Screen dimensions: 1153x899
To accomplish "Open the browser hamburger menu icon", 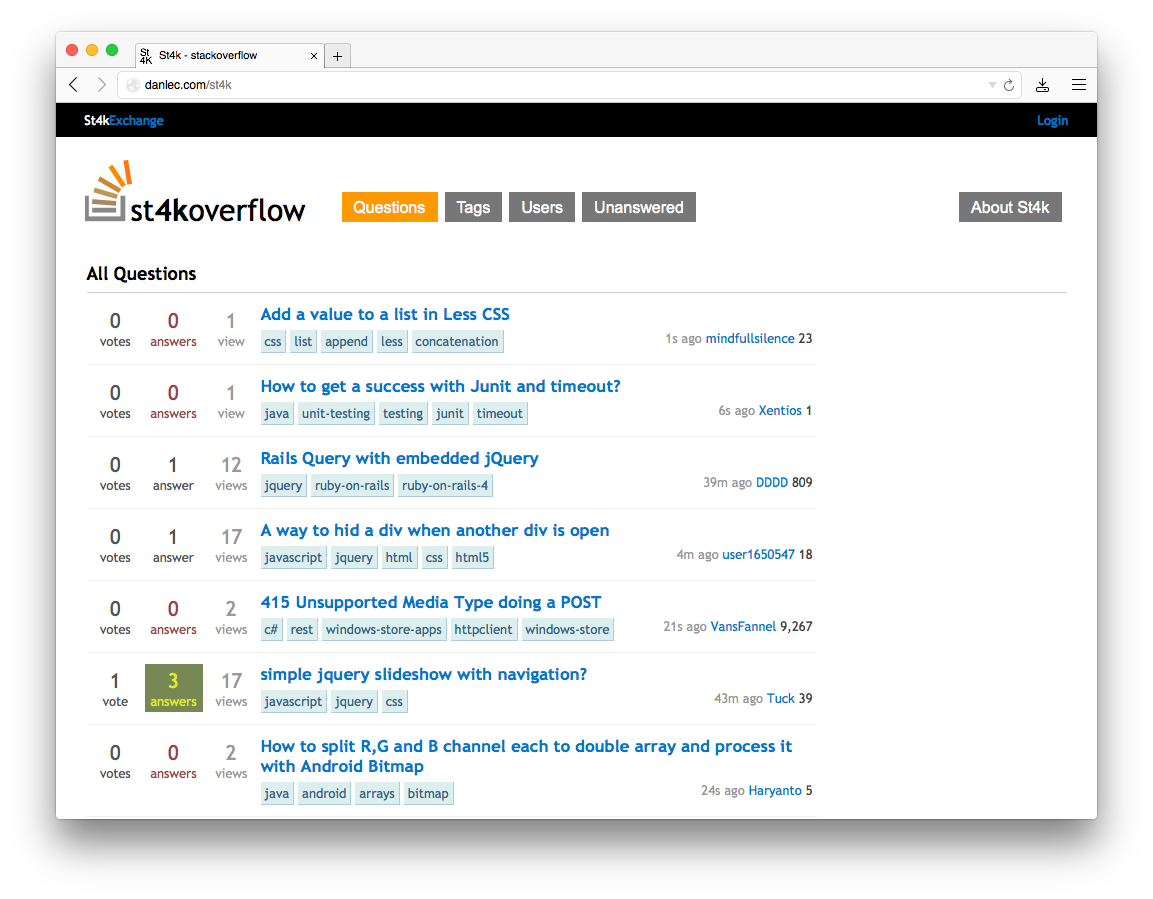I will click(x=1079, y=85).
